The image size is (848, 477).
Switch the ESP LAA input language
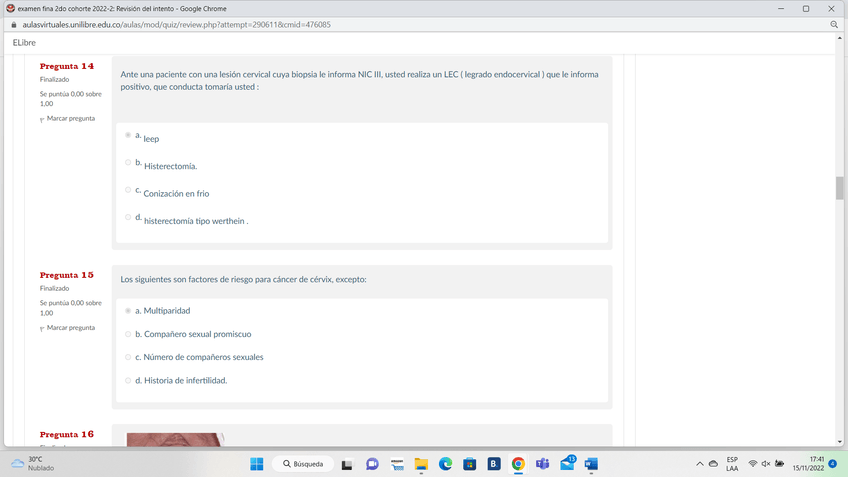point(732,464)
